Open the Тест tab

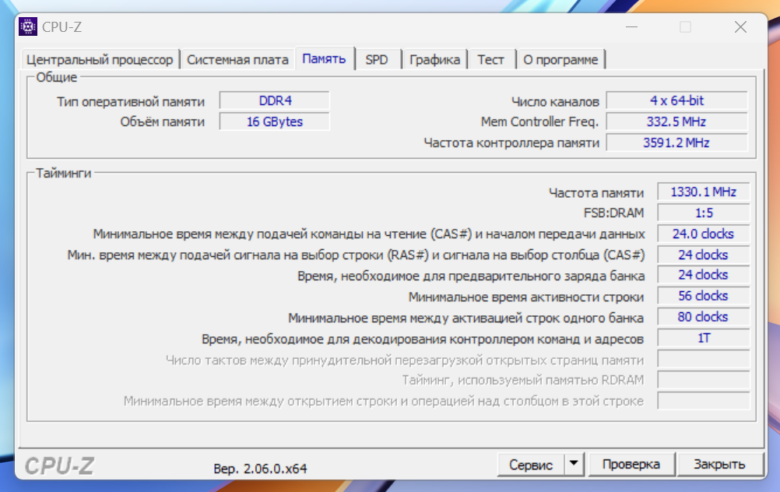pos(490,60)
